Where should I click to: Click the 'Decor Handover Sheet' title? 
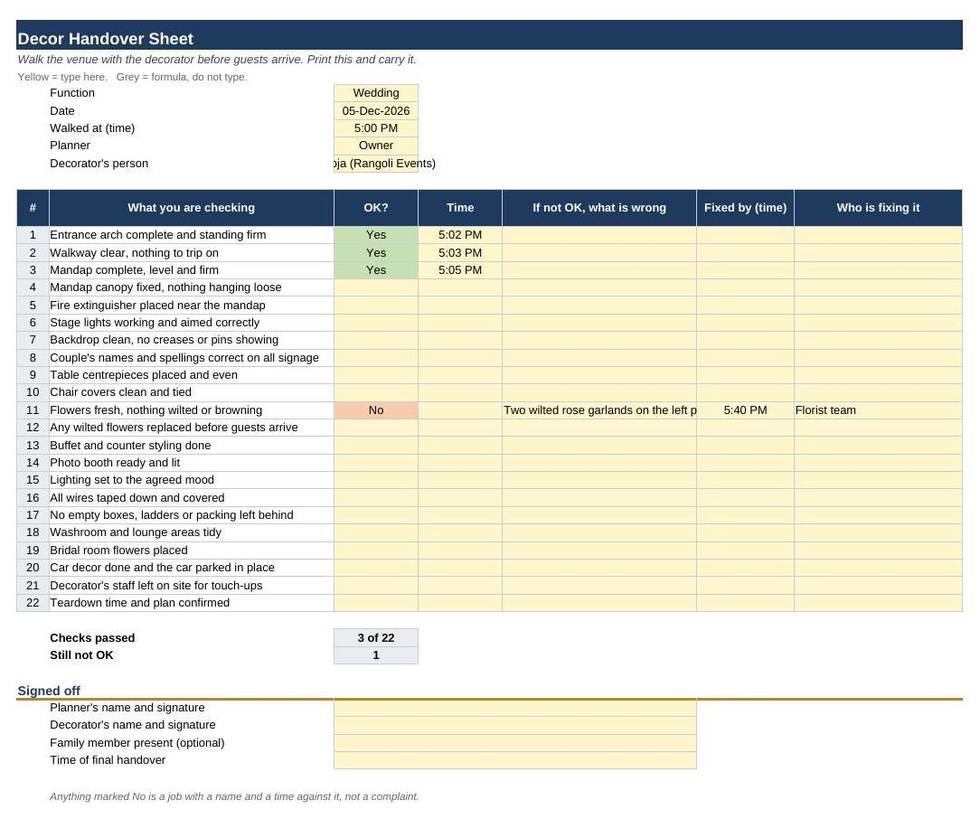105,39
